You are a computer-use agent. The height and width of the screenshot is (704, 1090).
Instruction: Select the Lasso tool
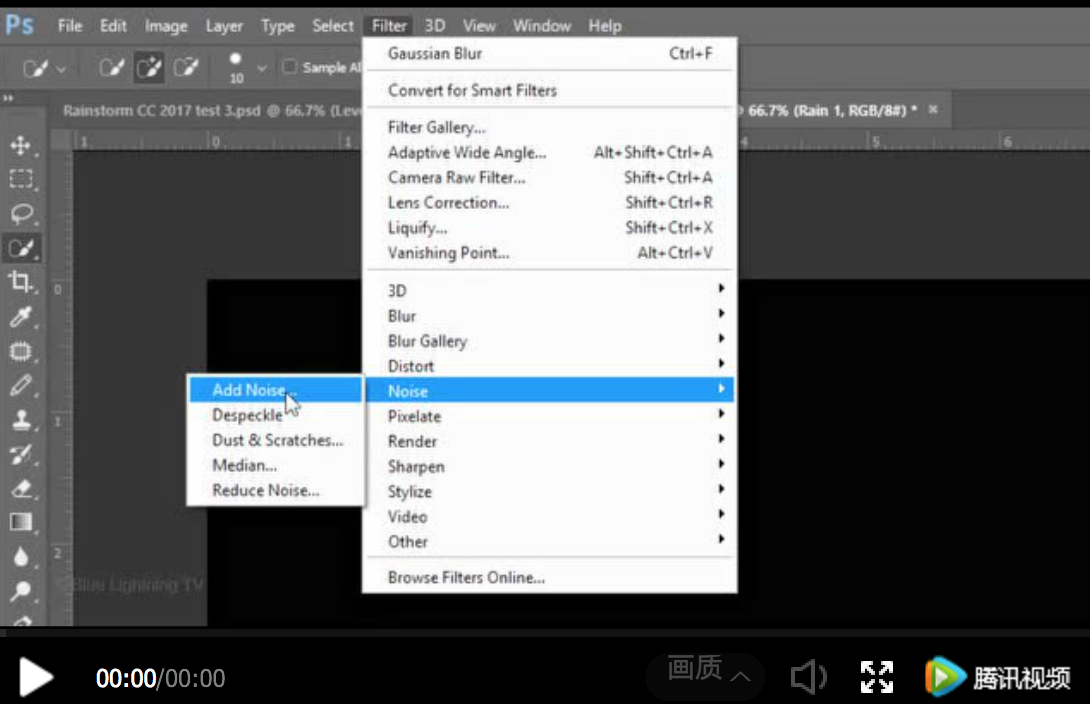(20, 214)
